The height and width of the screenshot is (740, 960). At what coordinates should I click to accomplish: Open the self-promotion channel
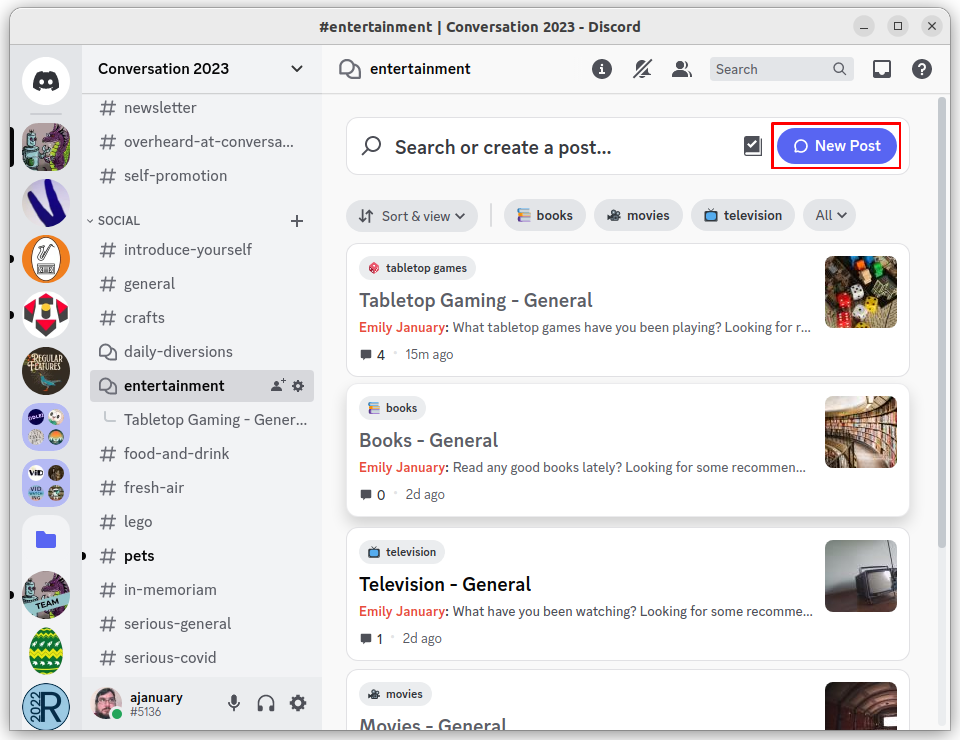201,176
